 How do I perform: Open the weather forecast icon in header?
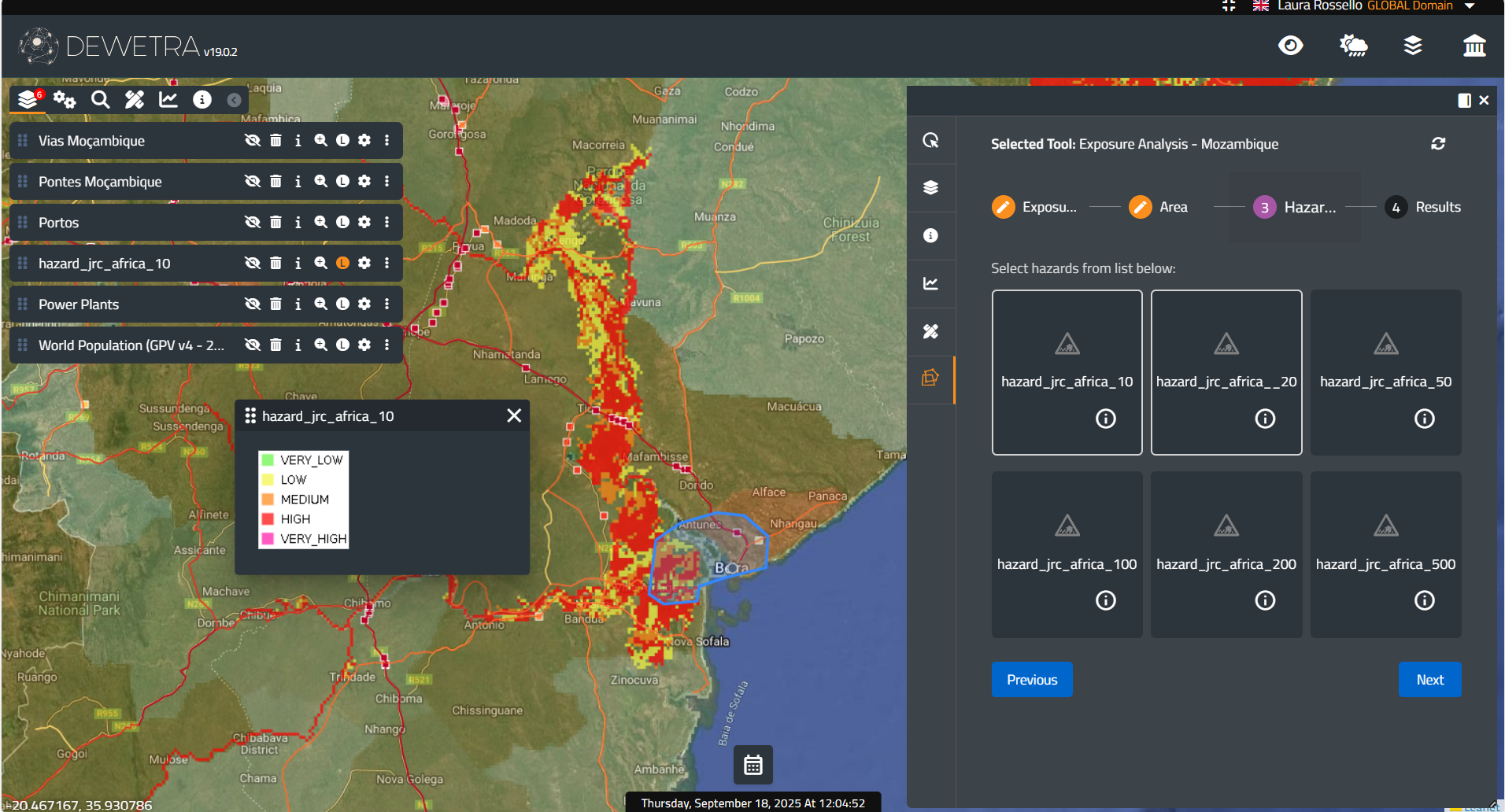1353,46
